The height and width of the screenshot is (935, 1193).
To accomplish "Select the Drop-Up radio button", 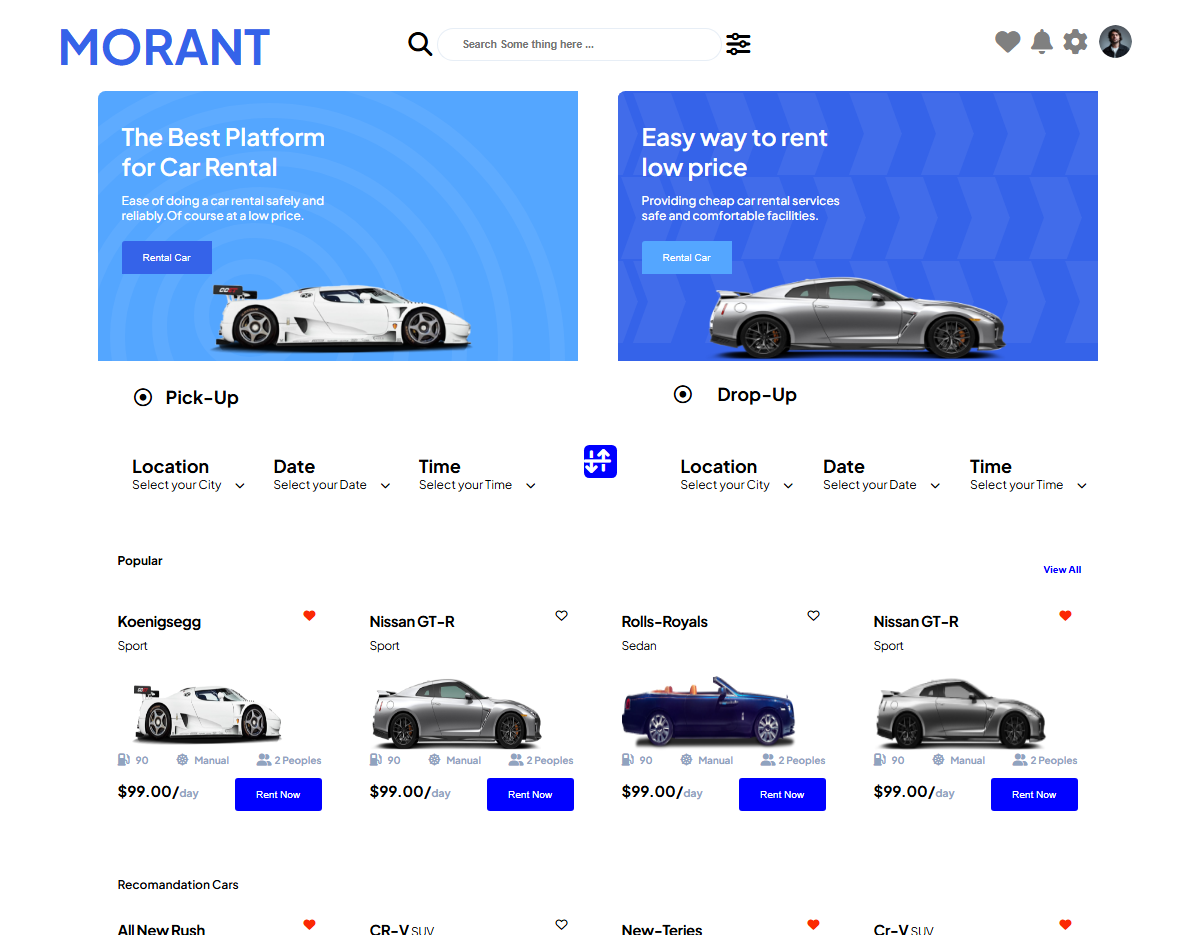I will coord(683,395).
